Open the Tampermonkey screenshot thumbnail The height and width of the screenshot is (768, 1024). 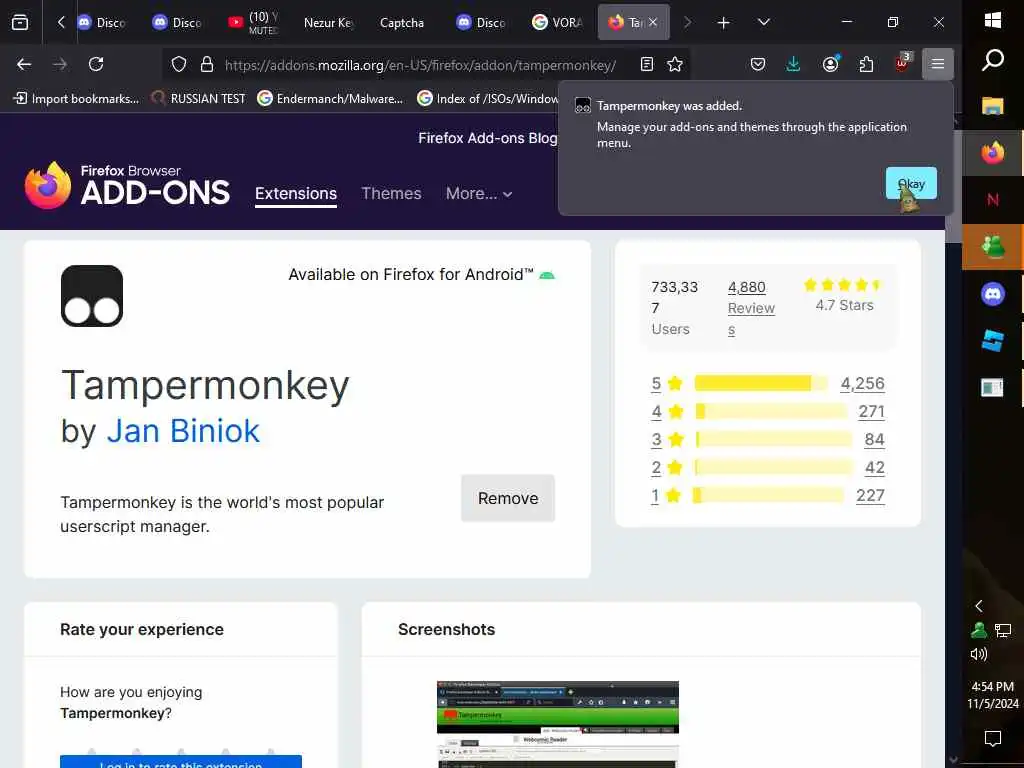tap(558, 724)
